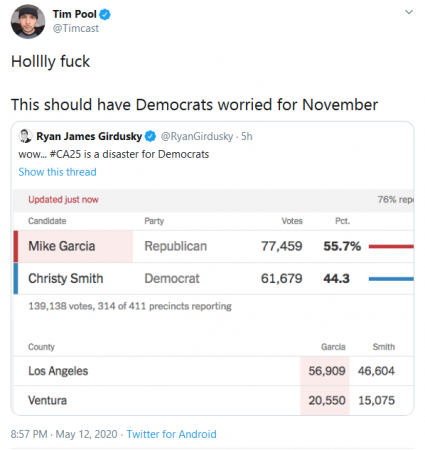425x450 pixels.
Task: Click the Ventura county row
Action: (x=213, y=400)
